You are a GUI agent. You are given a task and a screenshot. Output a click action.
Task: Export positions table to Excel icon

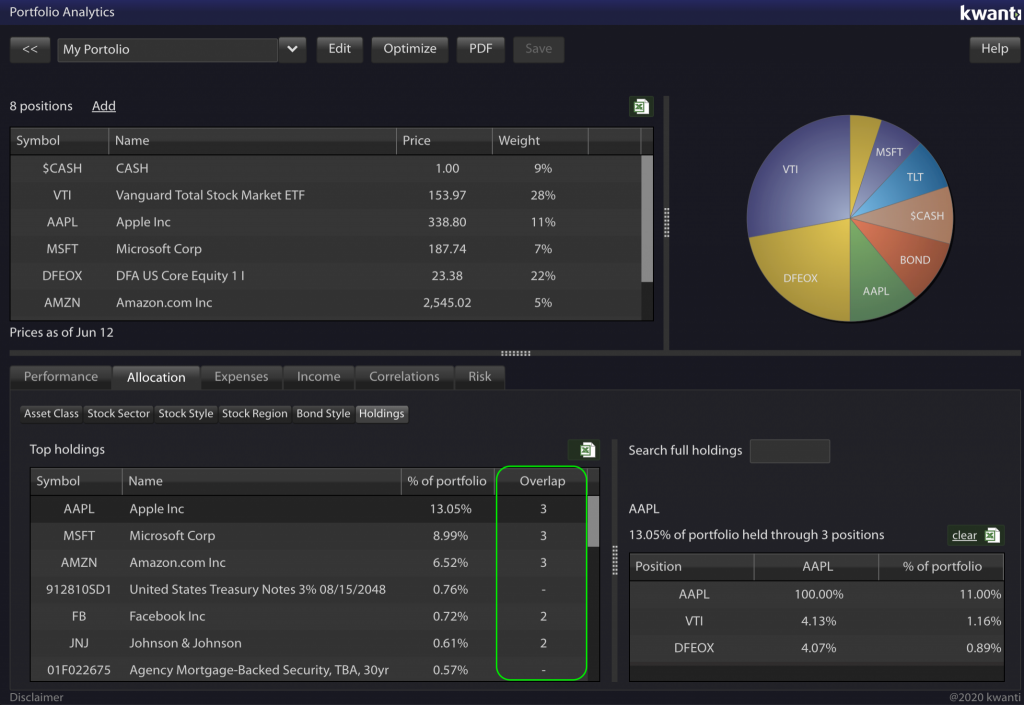coord(641,106)
